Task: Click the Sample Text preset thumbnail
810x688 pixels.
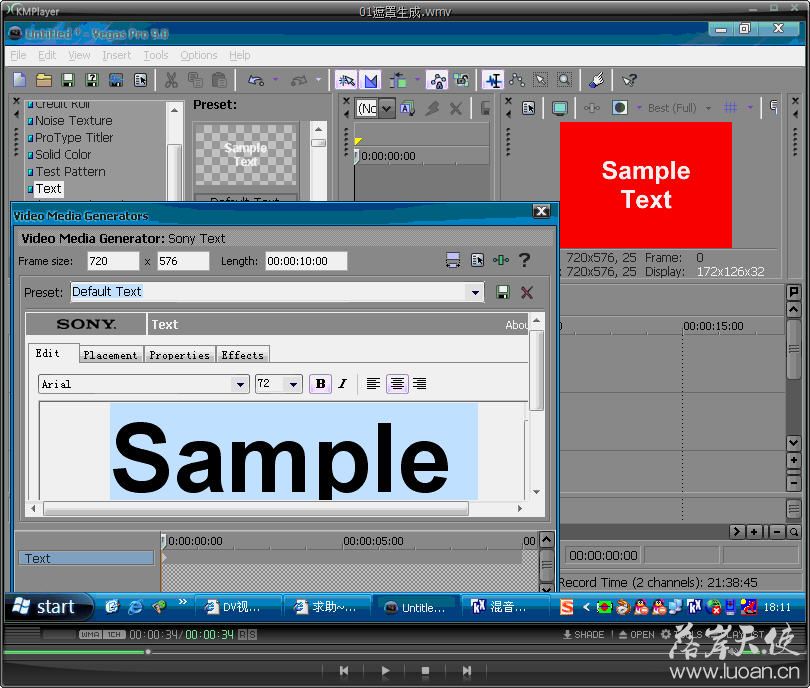Action: [245, 154]
